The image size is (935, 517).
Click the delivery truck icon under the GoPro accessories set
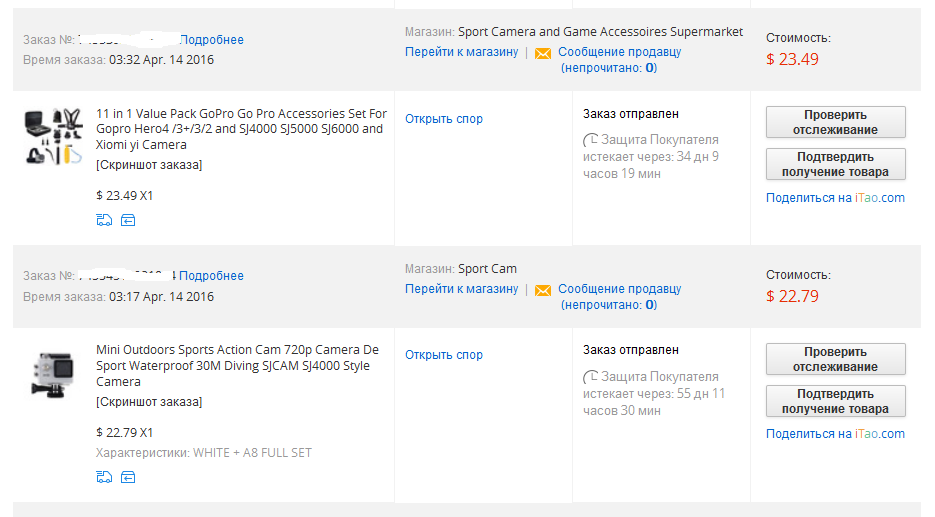[104, 220]
